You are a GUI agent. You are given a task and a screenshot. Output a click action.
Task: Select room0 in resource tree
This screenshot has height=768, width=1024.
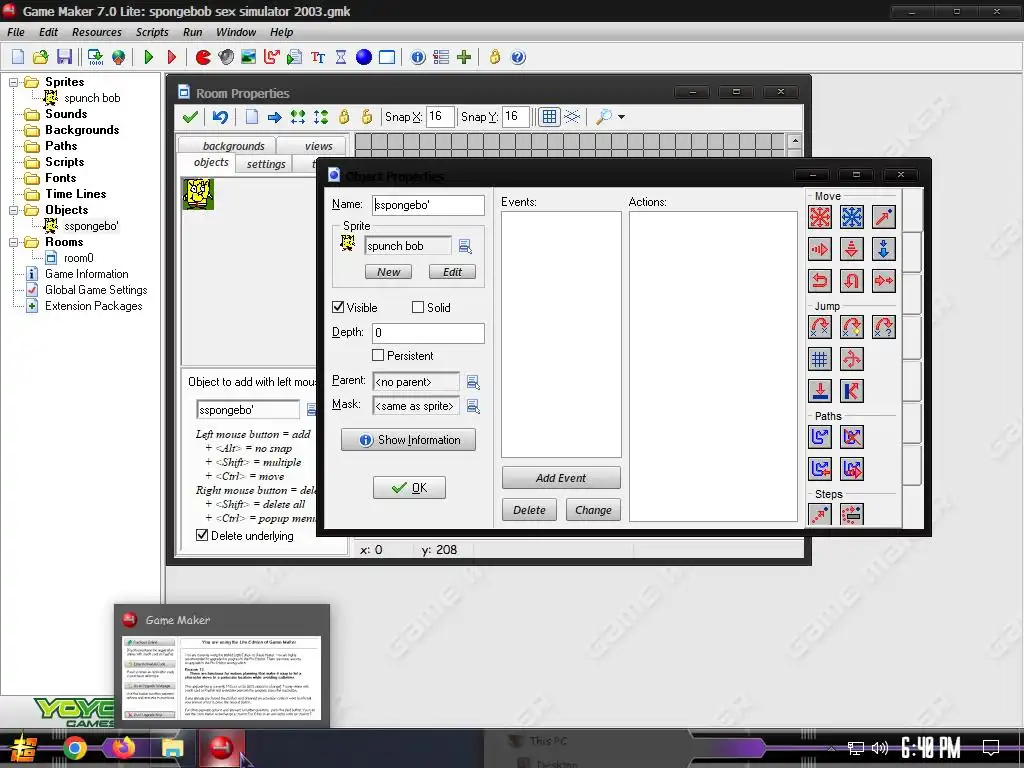tap(78, 258)
